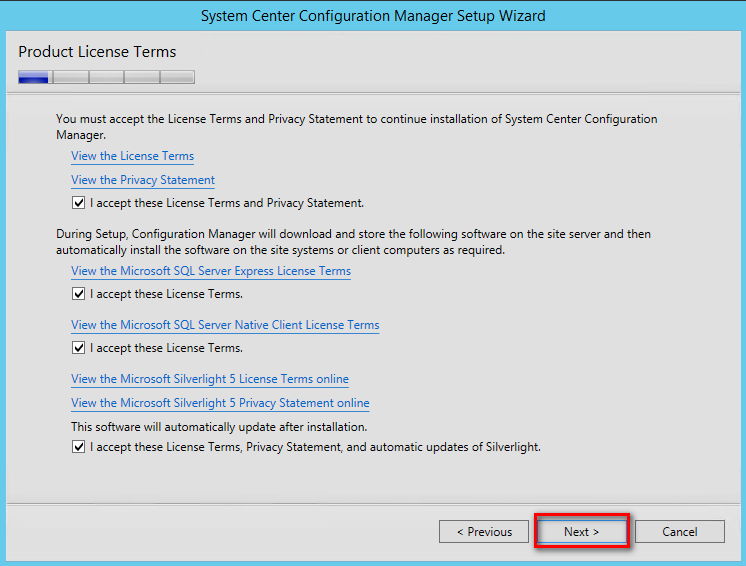Cancel the setup wizard
This screenshot has width=746, height=566.
(679, 531)
